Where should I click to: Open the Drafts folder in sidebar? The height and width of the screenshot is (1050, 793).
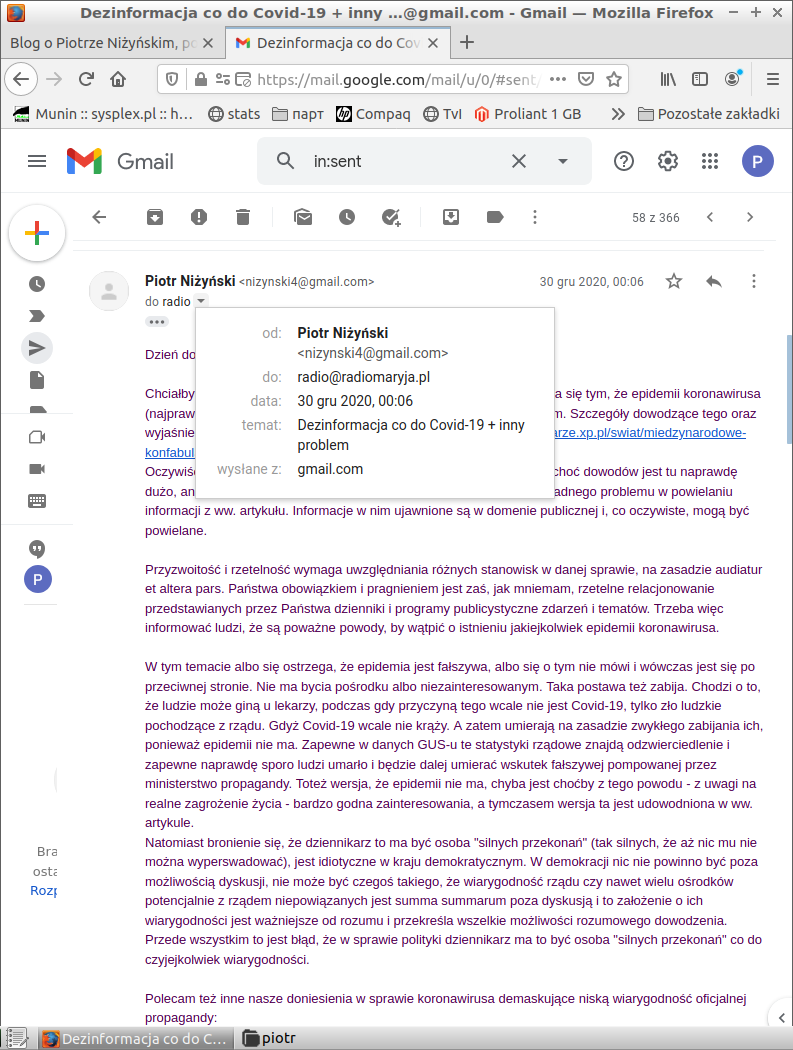[37, 380]
